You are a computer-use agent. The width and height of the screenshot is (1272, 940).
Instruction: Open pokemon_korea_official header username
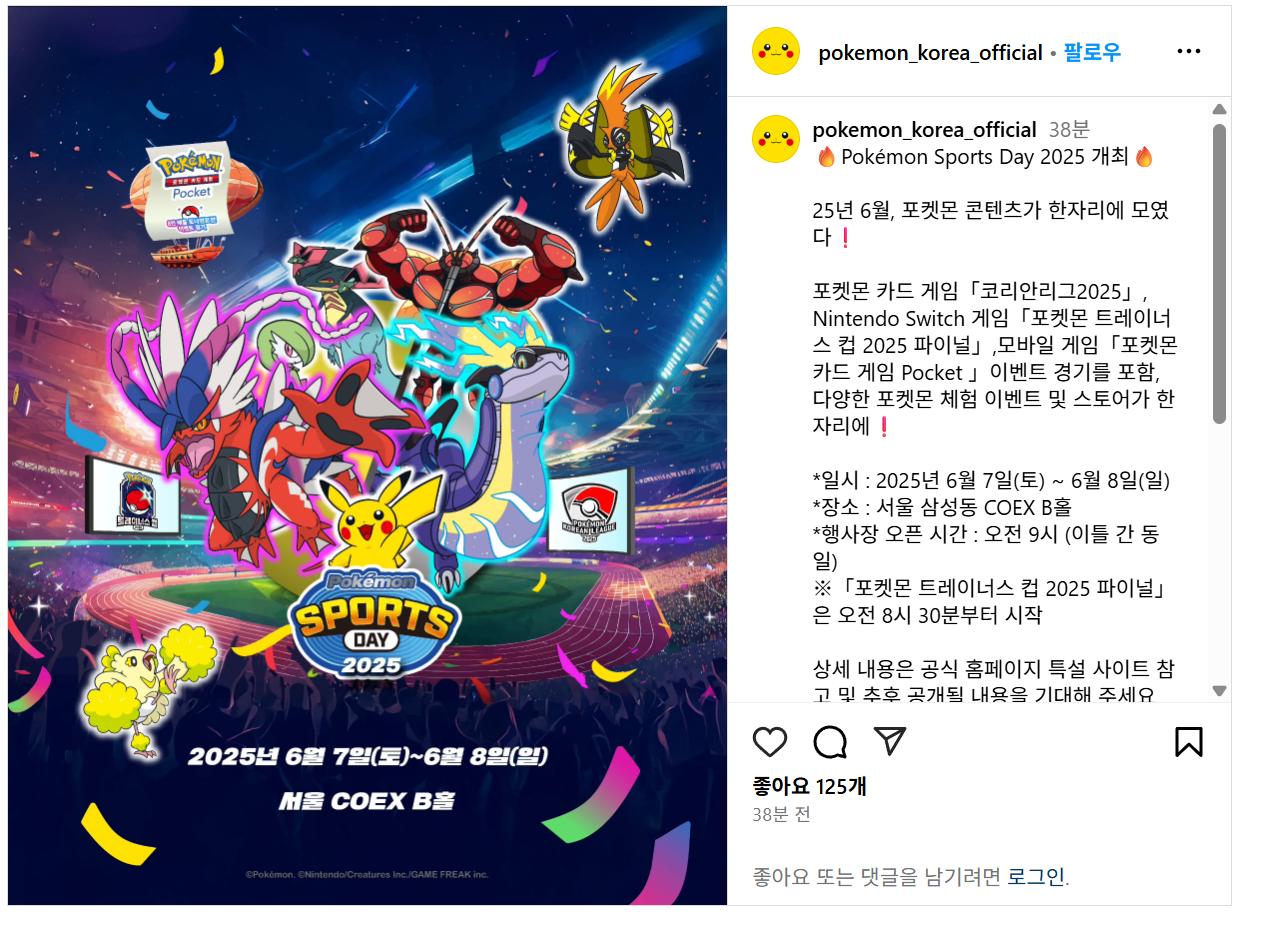(x=930, y=53)
